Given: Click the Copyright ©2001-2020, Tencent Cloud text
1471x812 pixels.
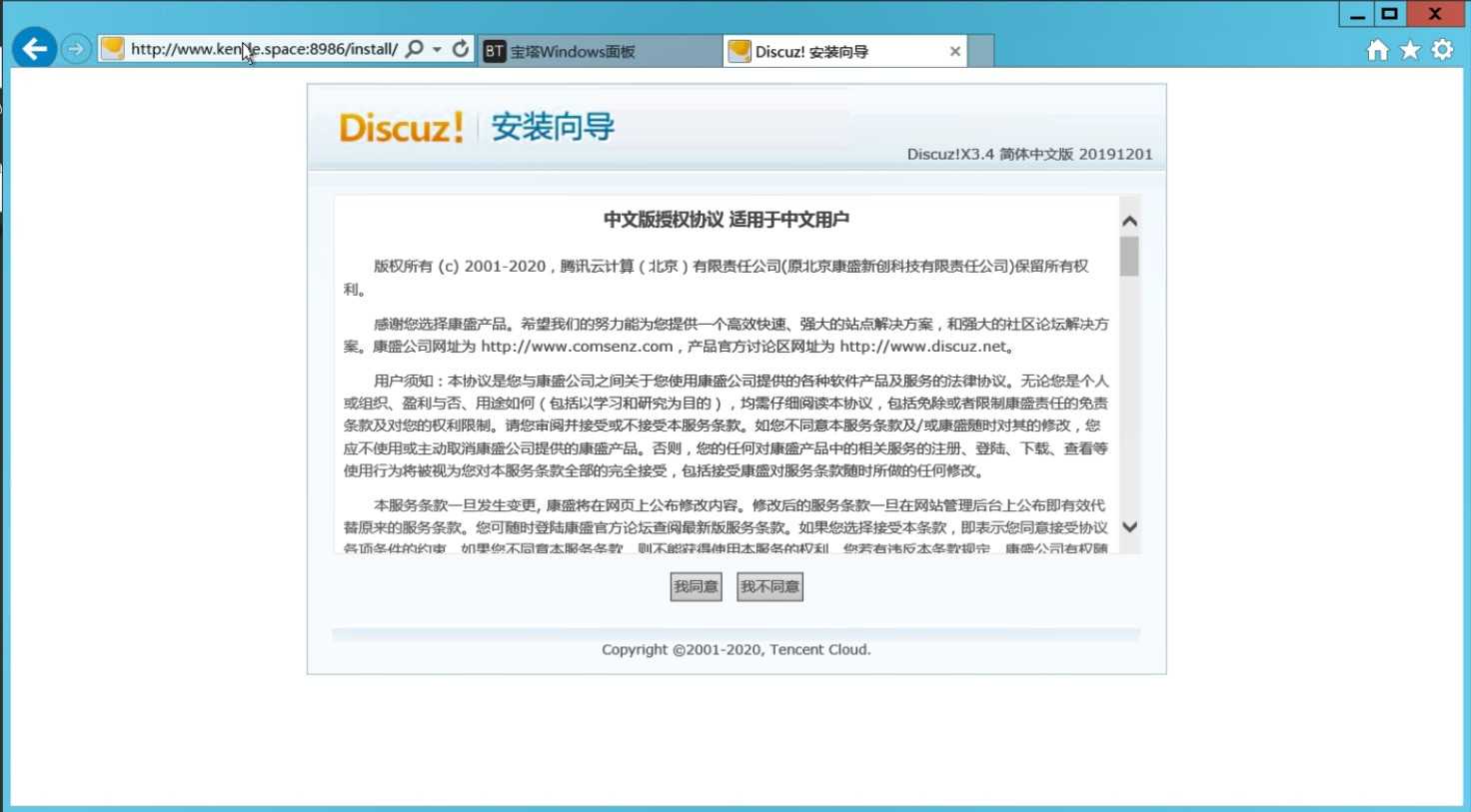Looking at the screenshot, I should [x=736, y=649].
